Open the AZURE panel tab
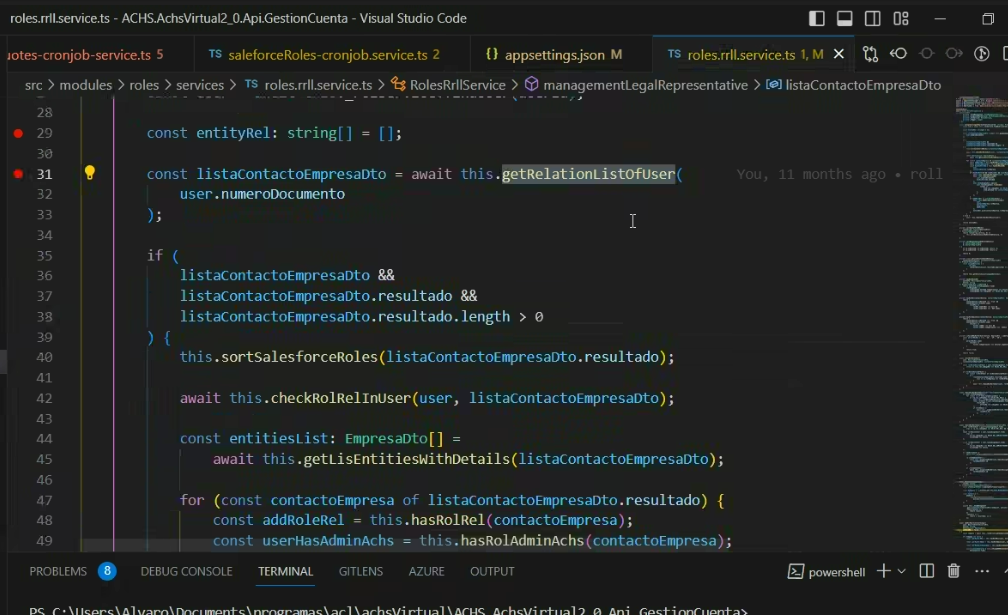The image size is (1008, 615). (426, 571)
